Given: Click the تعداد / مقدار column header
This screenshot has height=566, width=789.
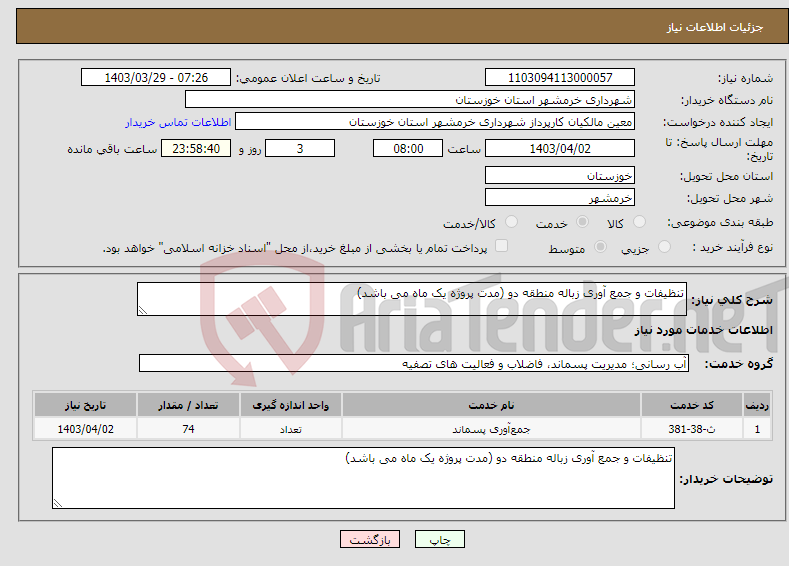Looking at the screenshot, I should click(x=188, y=405).
